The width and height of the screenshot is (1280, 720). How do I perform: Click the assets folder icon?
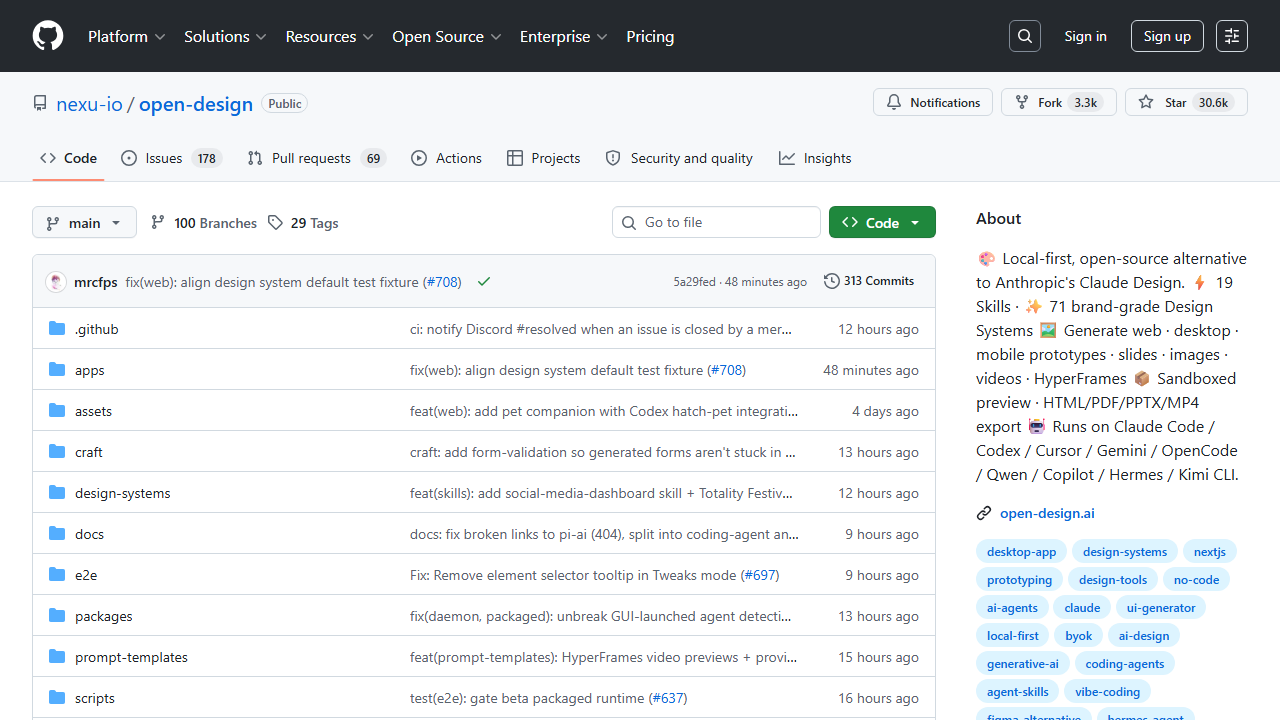(57, 411)
